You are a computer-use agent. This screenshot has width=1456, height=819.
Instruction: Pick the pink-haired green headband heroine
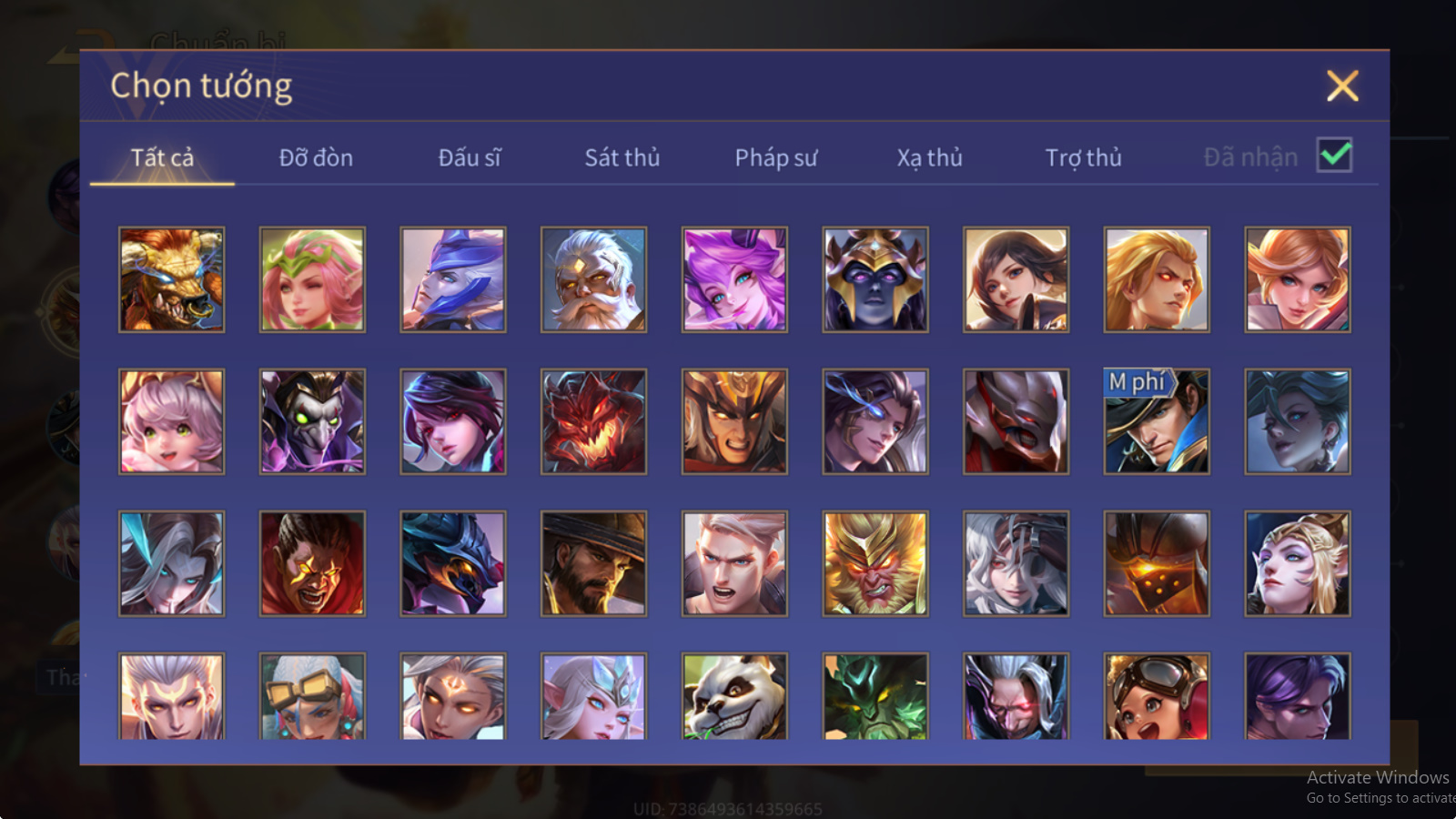click(x=312, y=279)
